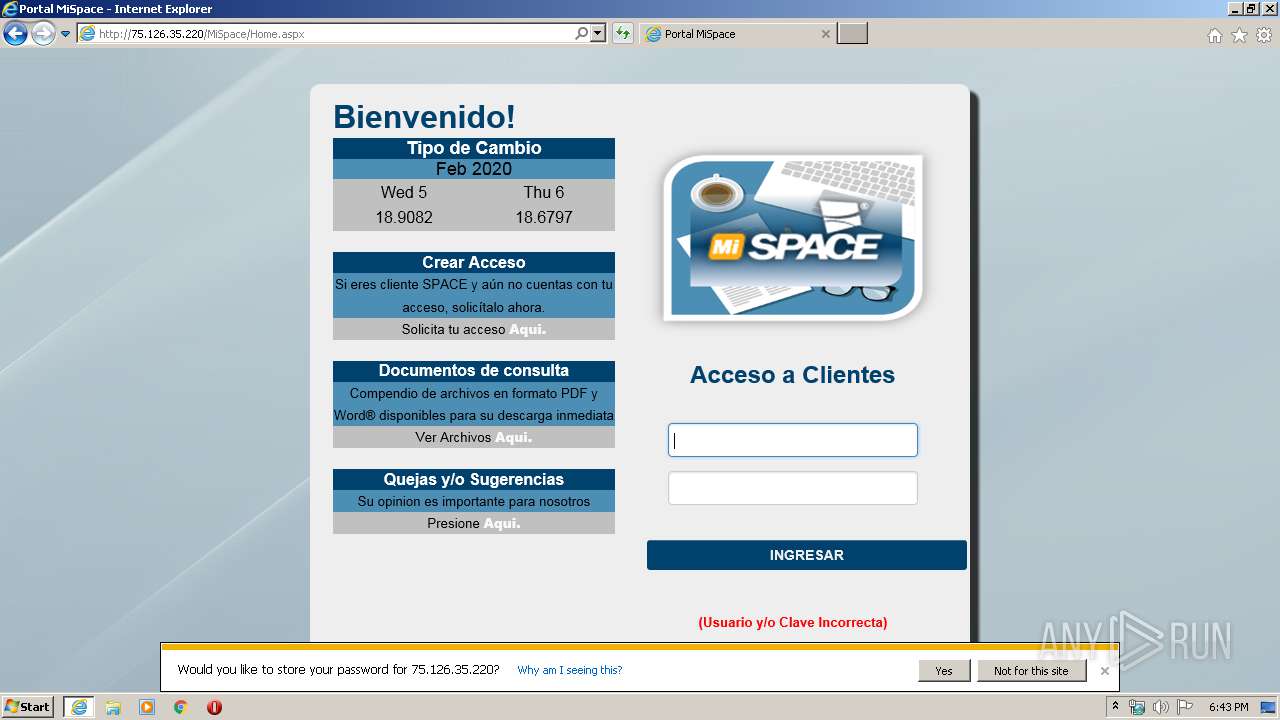Expand the address bar autocomplete dropdown

pyautogui.click(x=598, y=34)
